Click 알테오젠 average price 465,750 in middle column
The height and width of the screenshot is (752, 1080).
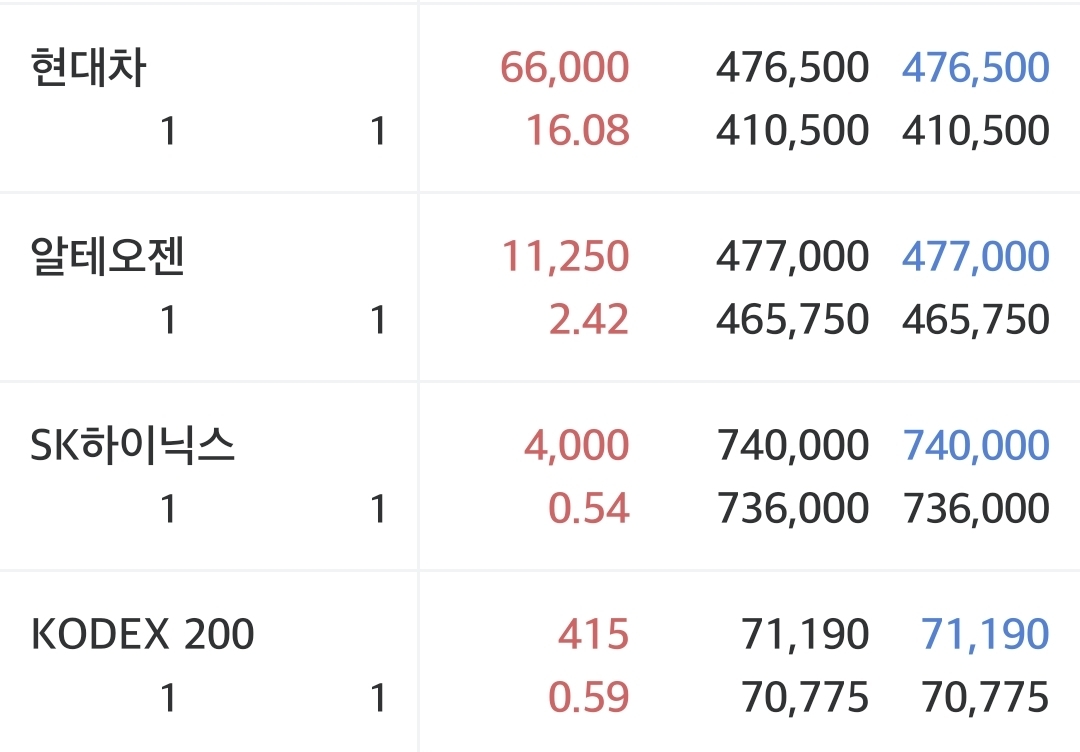point(792,320)
